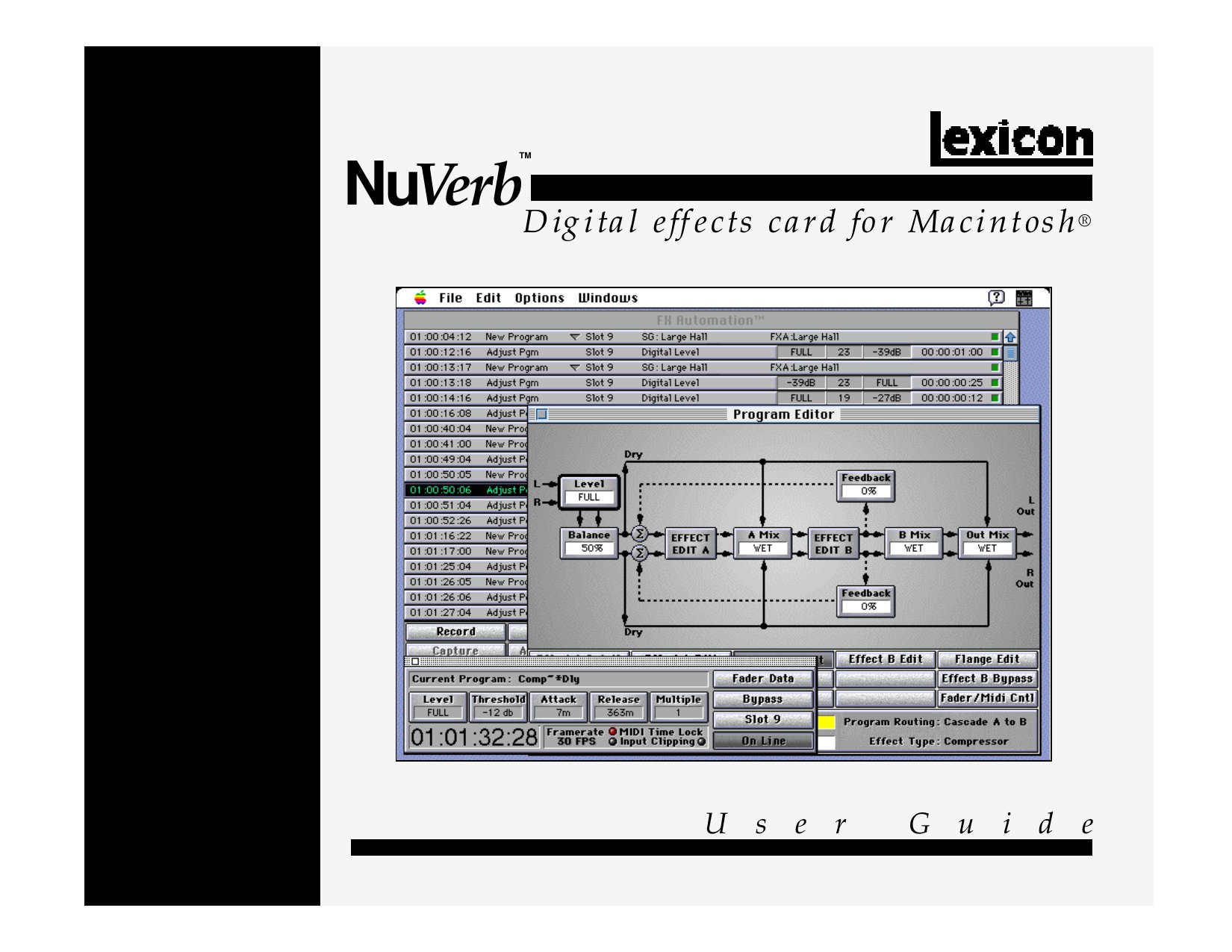This screenshot has width=1232, height=952.
Task: Click the lower sigma summing node
Action: (639, 553)
